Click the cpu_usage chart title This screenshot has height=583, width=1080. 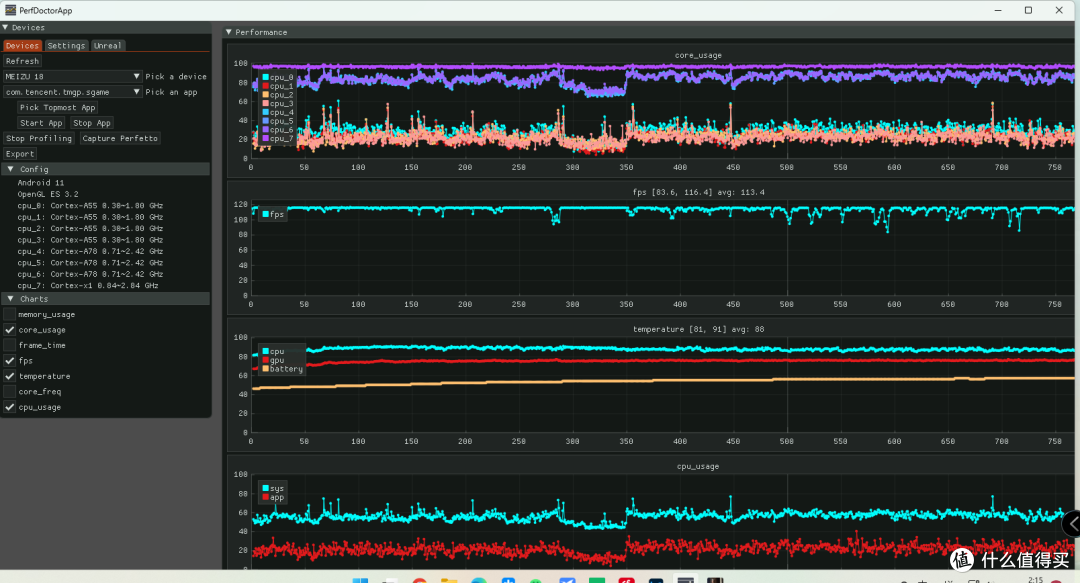pos(698,467)
